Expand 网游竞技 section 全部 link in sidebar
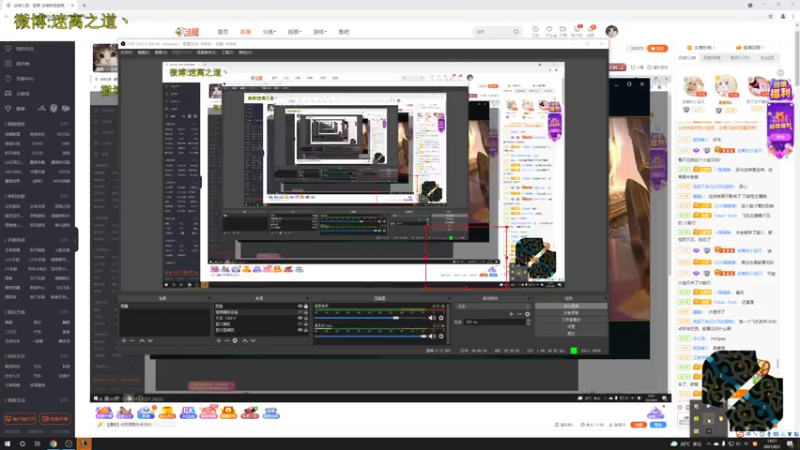 point(65,124)
